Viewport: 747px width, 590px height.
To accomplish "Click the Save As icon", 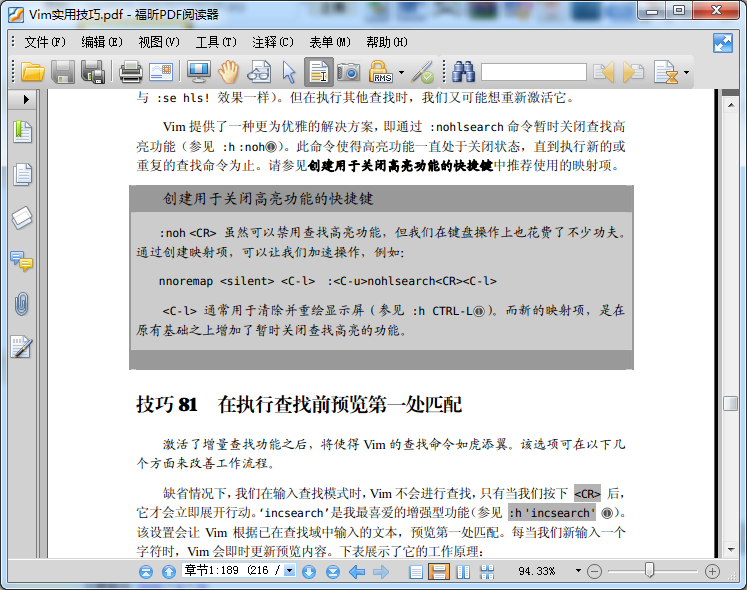I will 93,72.
